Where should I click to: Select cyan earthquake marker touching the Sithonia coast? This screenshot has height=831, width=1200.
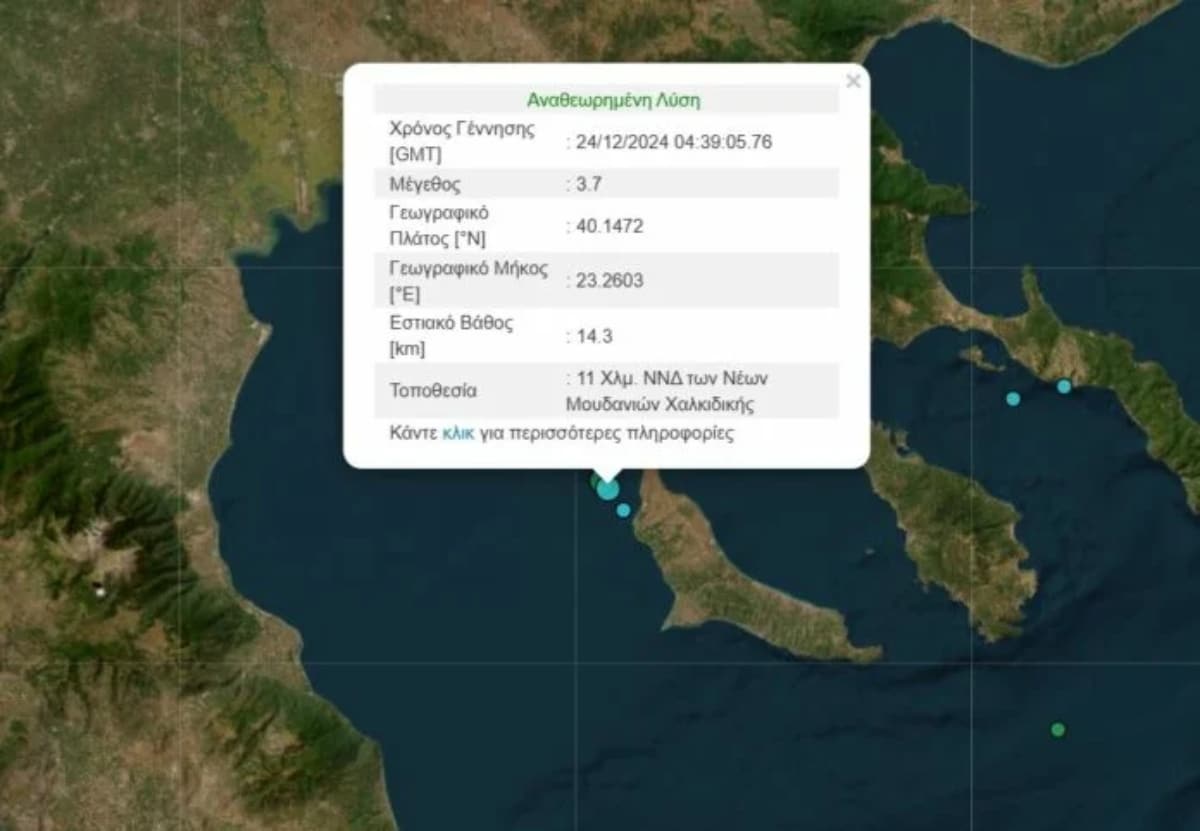pos(1064,386)
